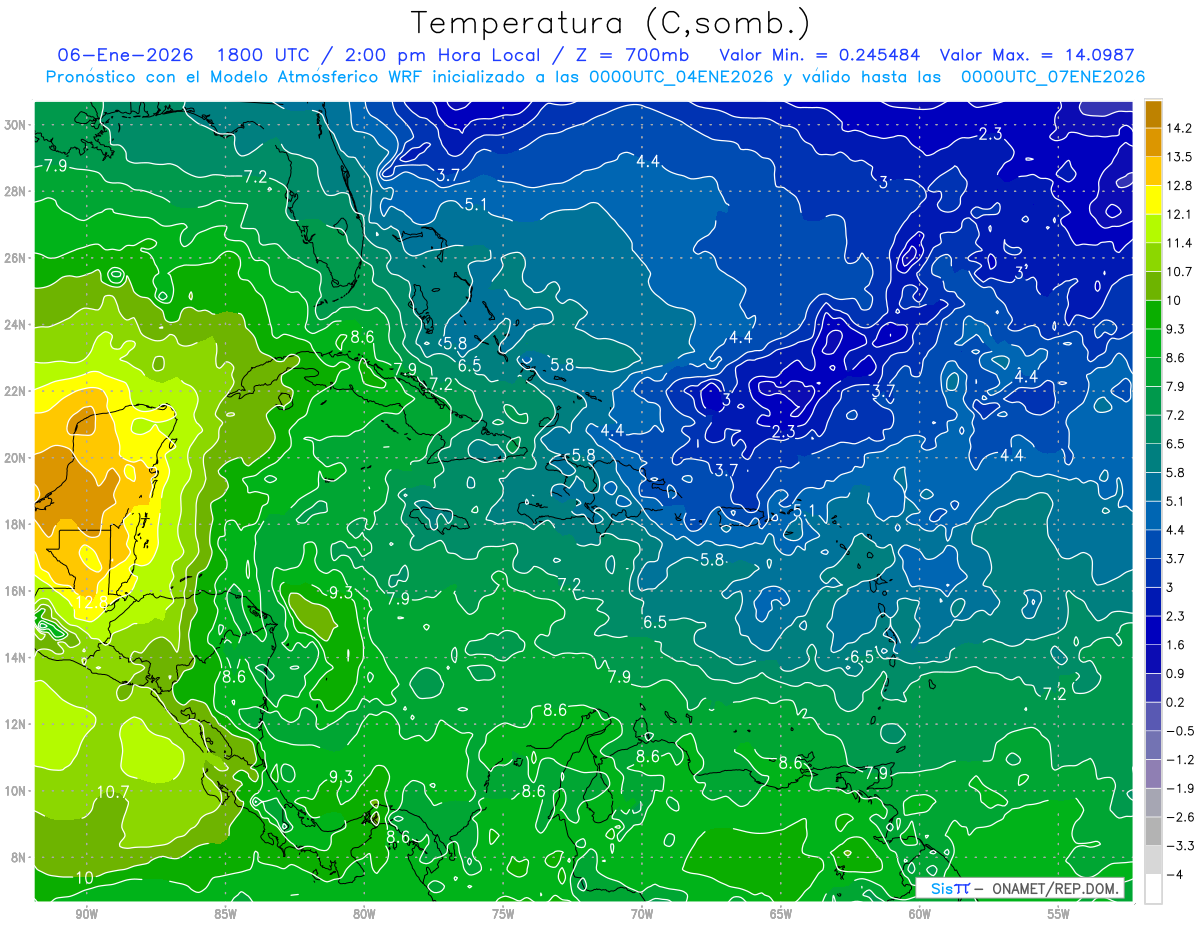This screenshot has width=1200, height=927.
Task: Click the "30N" latitude axis label
Action: (16, 124)
